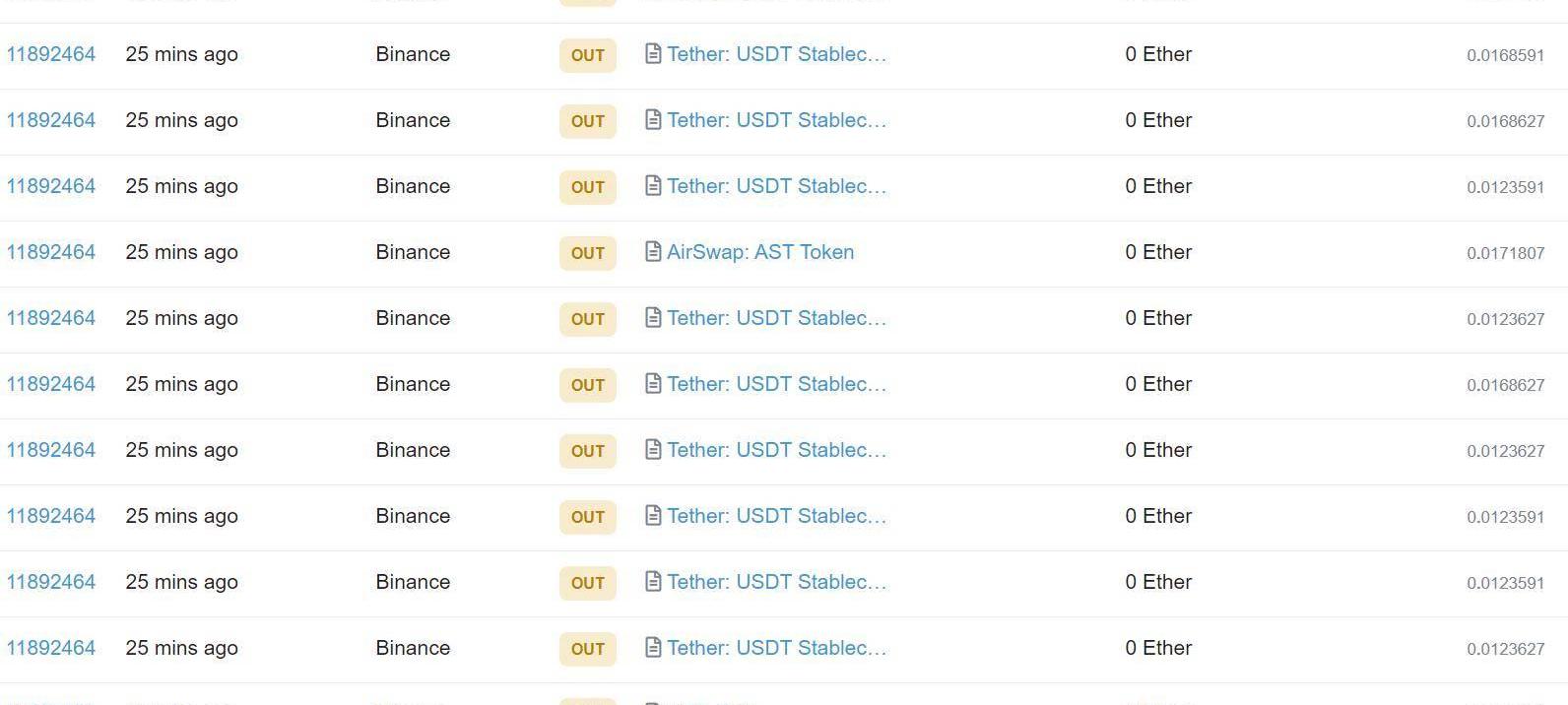Click contract icon in the third visible row
The height and width of the screenshot is (705, 1568).
coord(652,186)
